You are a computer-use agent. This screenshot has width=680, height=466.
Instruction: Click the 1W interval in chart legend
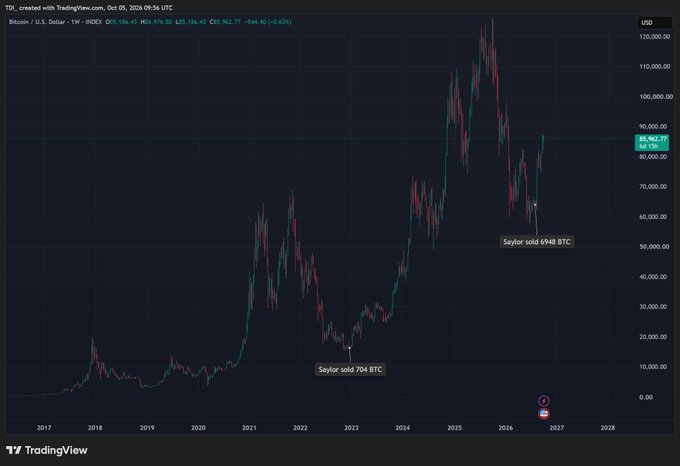click(x=75, y=22)
